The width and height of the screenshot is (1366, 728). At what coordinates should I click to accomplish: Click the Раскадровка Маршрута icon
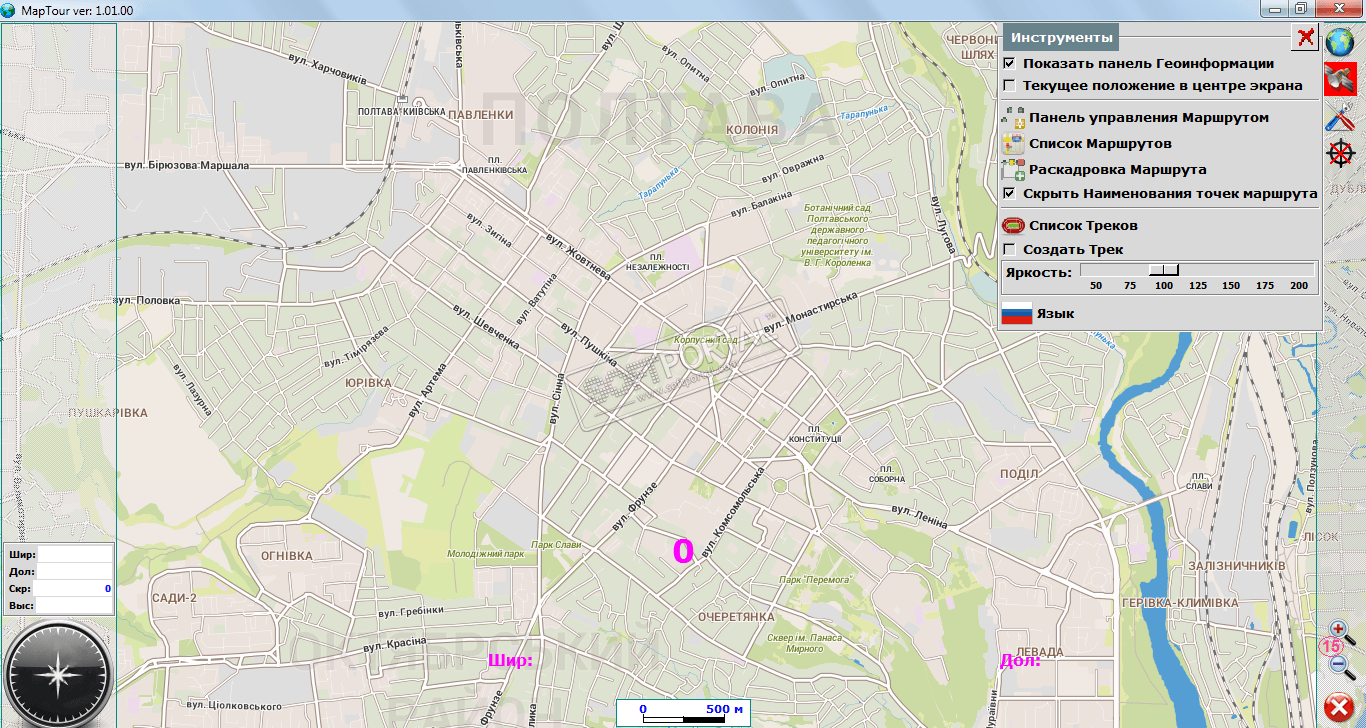tap(1014, 169)
